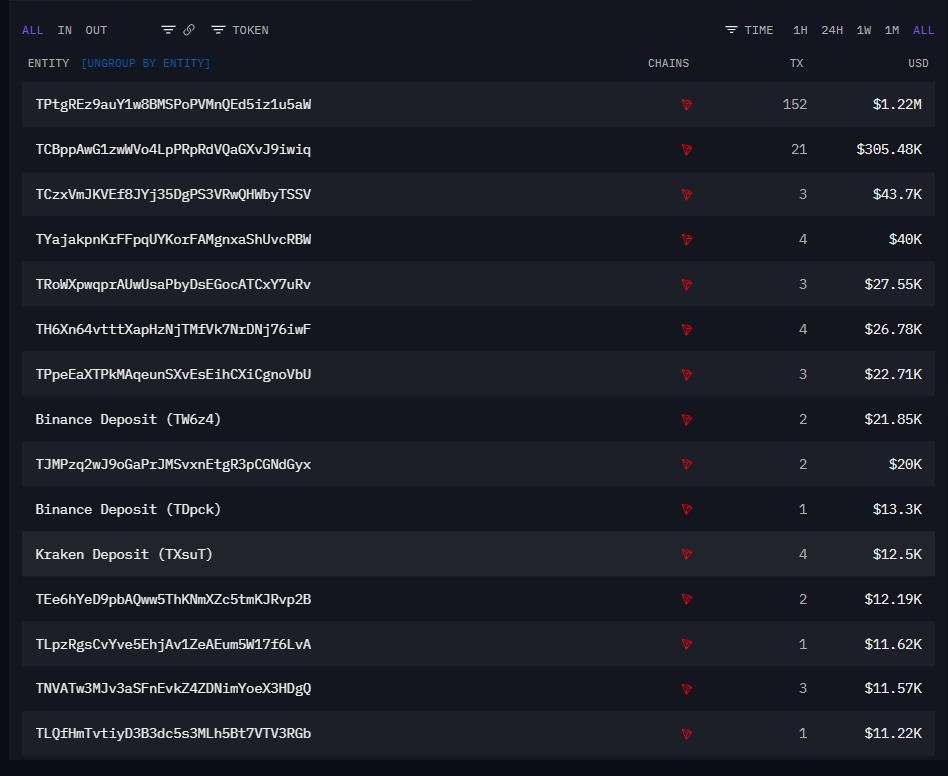Click Tron chain icon in TLQfHmTv row
This screenshot has height=776, width=948.
pyautogui.click(x=686, y=734)
